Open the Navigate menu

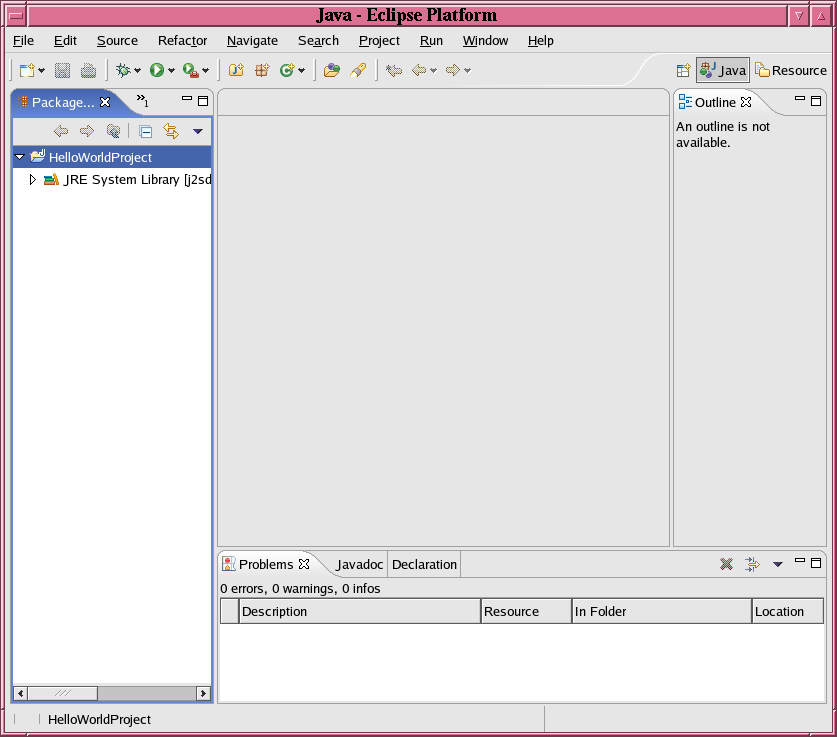click(252, 41)
